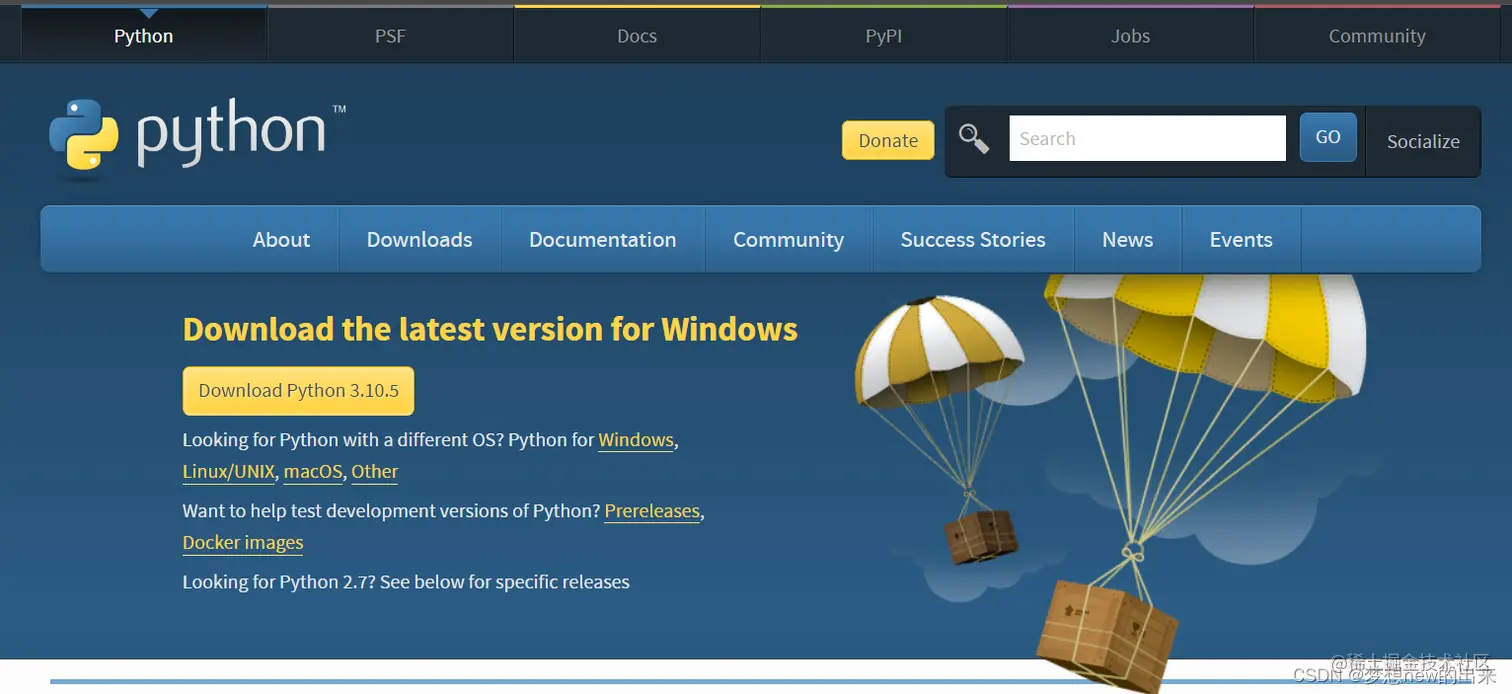Image resolution: width=1512 pixels, height=694 pixels.
Task: Follow the Linux/UNIX download link
Action: pyautogui.click(x=229, y=472)
